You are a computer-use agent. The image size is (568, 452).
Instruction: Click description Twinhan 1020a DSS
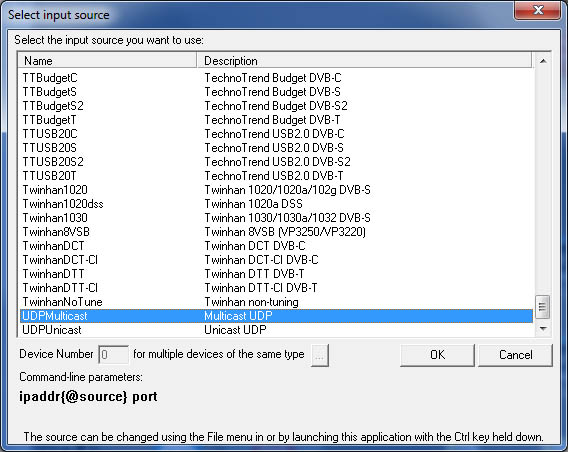253,204
